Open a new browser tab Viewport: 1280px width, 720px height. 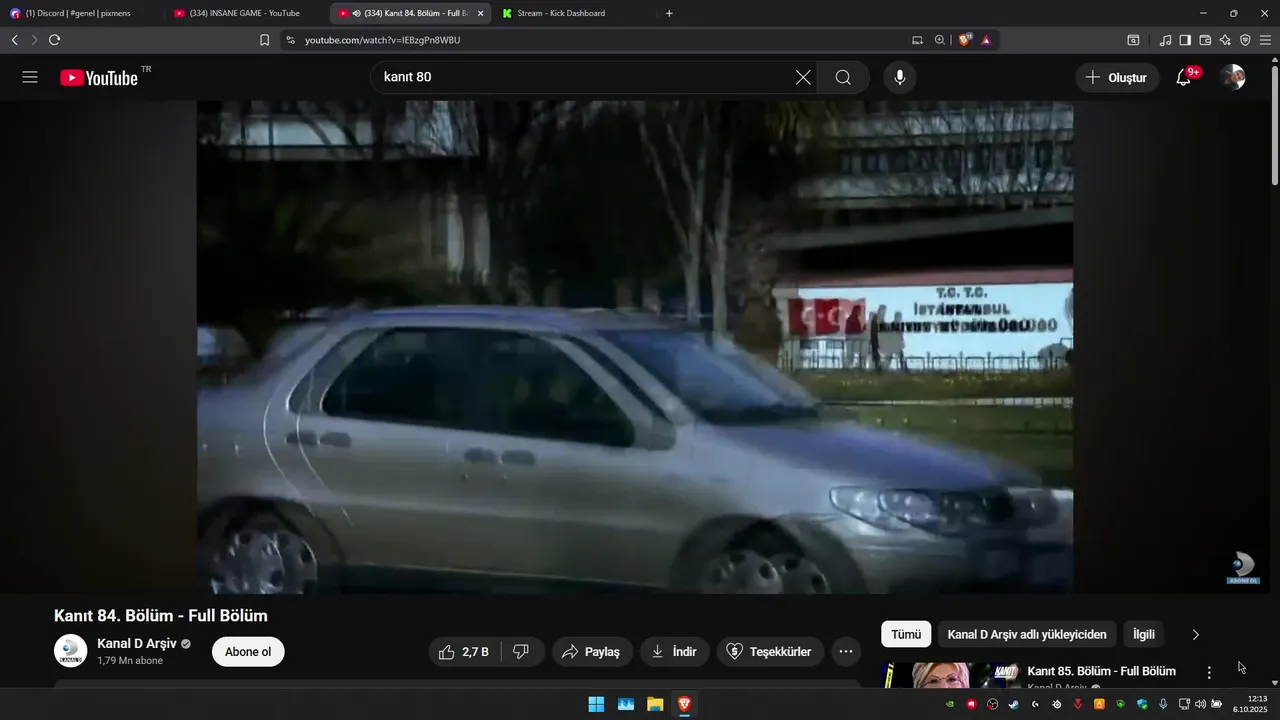[x=669, y=13]
